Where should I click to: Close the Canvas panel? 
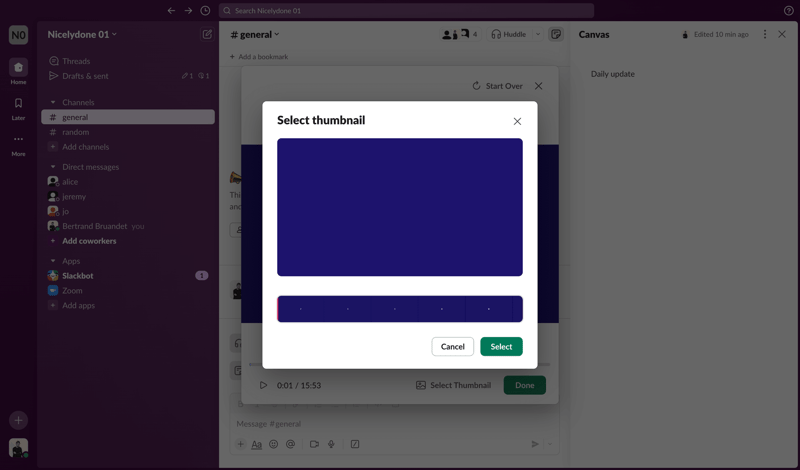tap(782, 34)
